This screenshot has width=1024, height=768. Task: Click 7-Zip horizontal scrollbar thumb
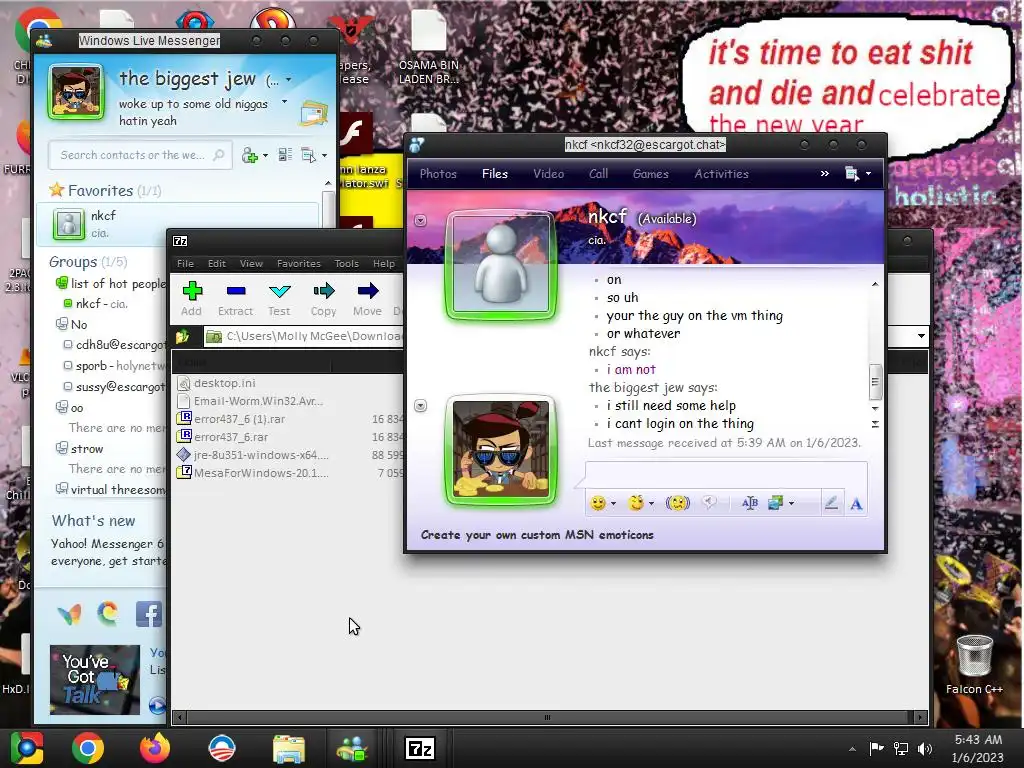[x=547, y=717]
